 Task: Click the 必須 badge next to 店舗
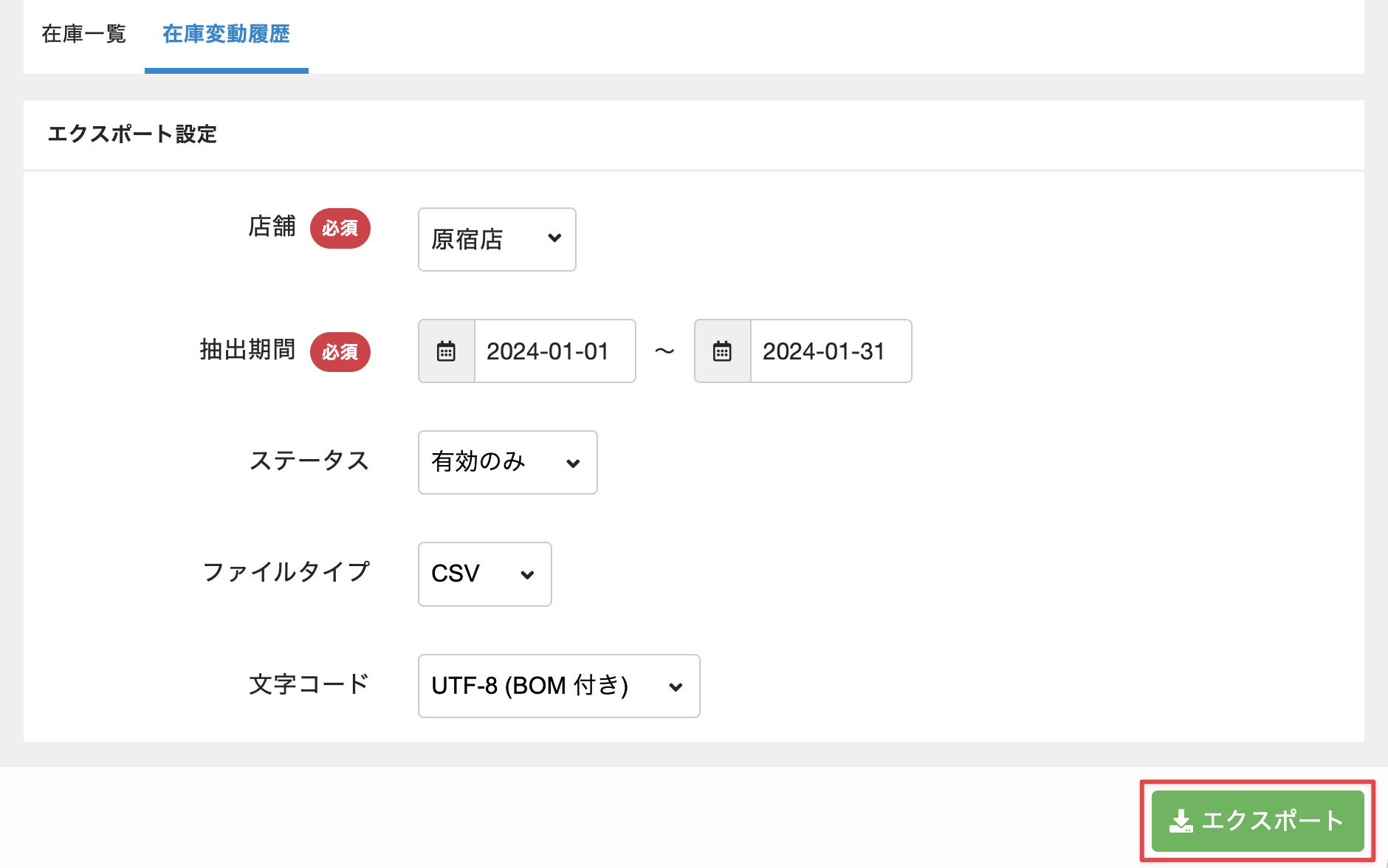pyautogui.click(x=340, y=228)
